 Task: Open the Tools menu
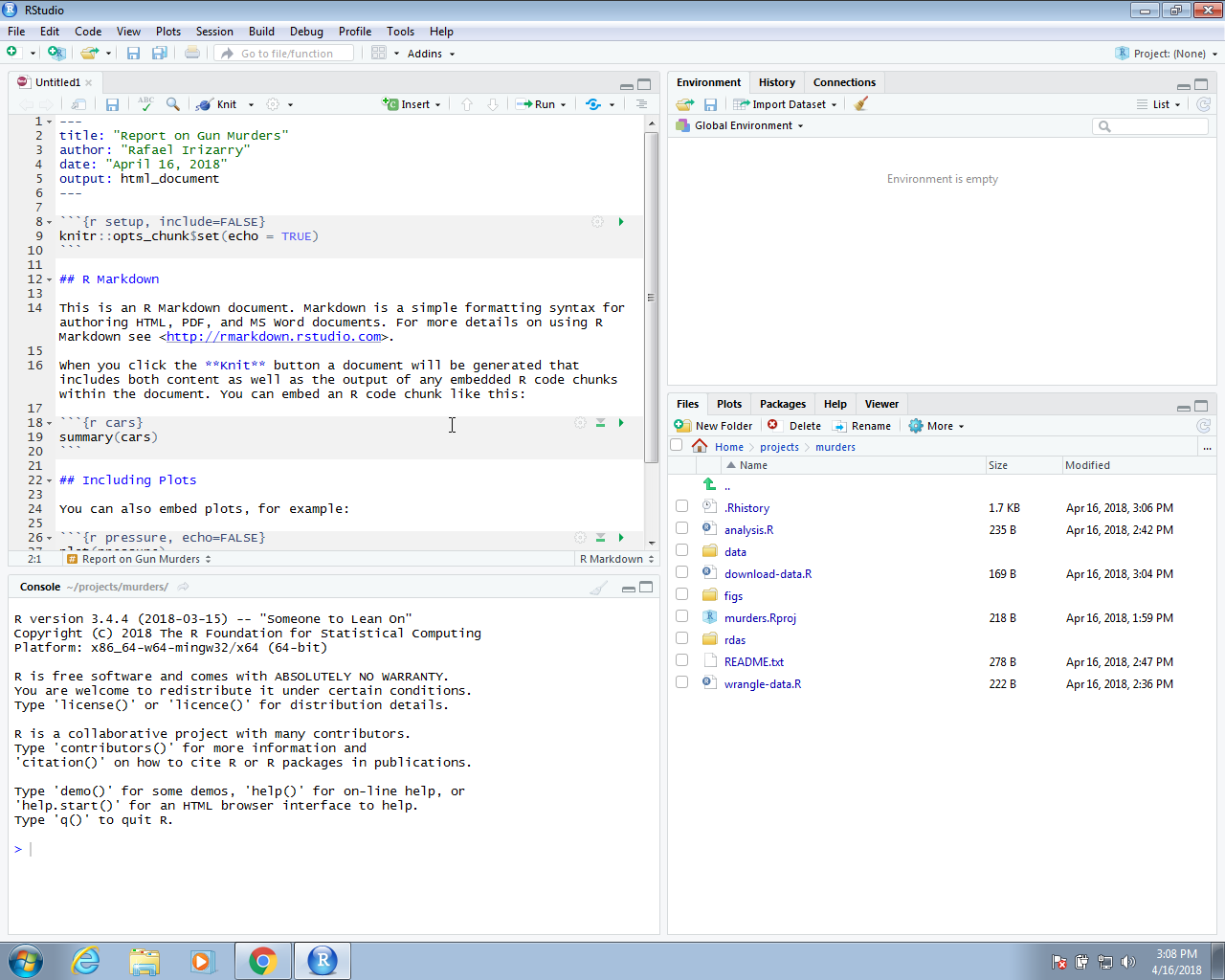401,32
